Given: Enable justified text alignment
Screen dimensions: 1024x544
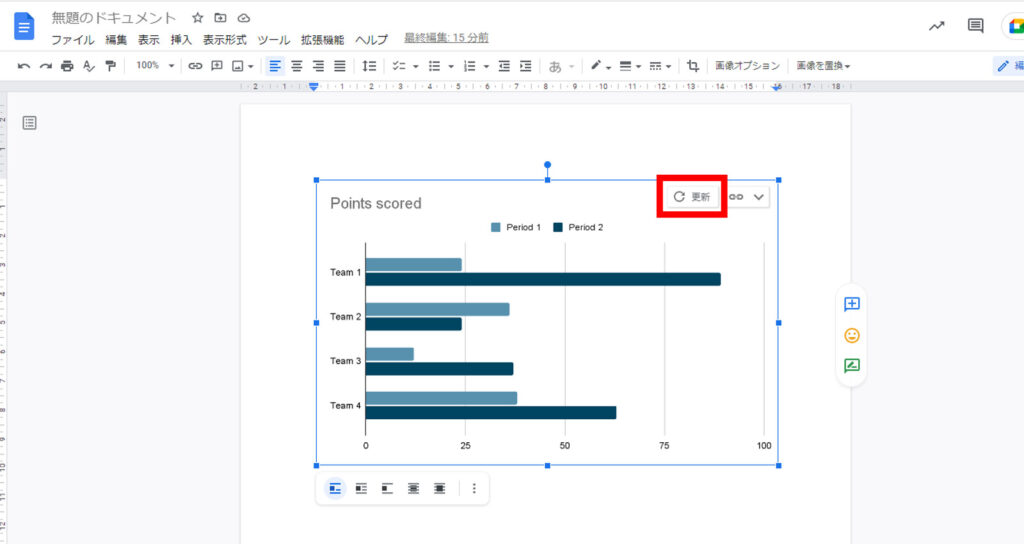Looking at the screenshot, I should [340, 66].
